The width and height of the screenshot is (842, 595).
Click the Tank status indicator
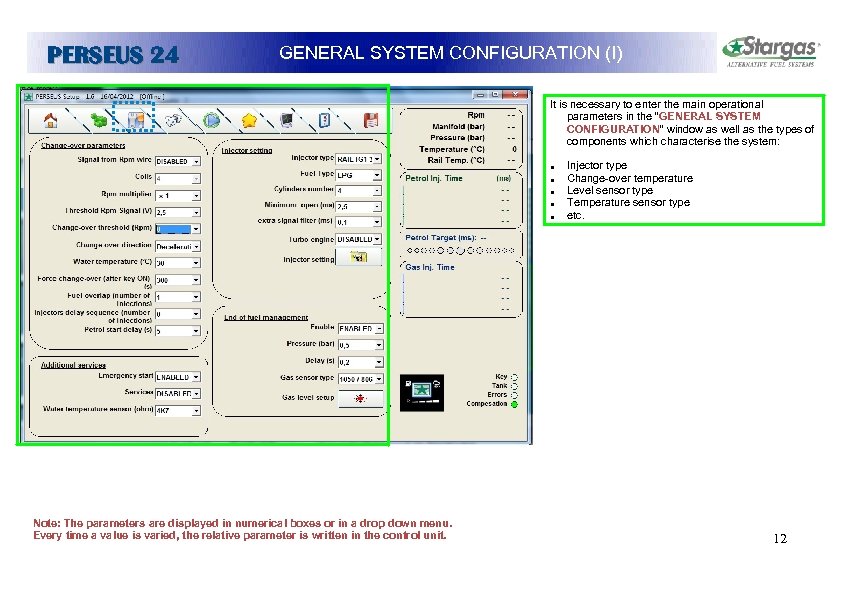(514, 386)
